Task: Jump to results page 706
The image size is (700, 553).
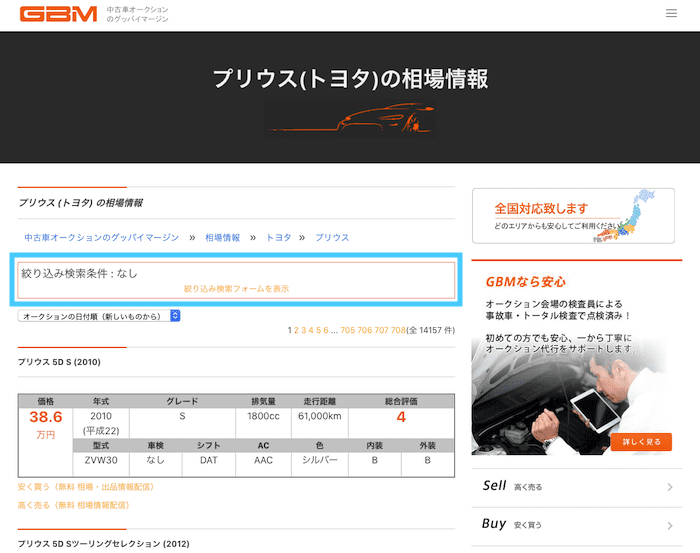Action: click(365, 330)
